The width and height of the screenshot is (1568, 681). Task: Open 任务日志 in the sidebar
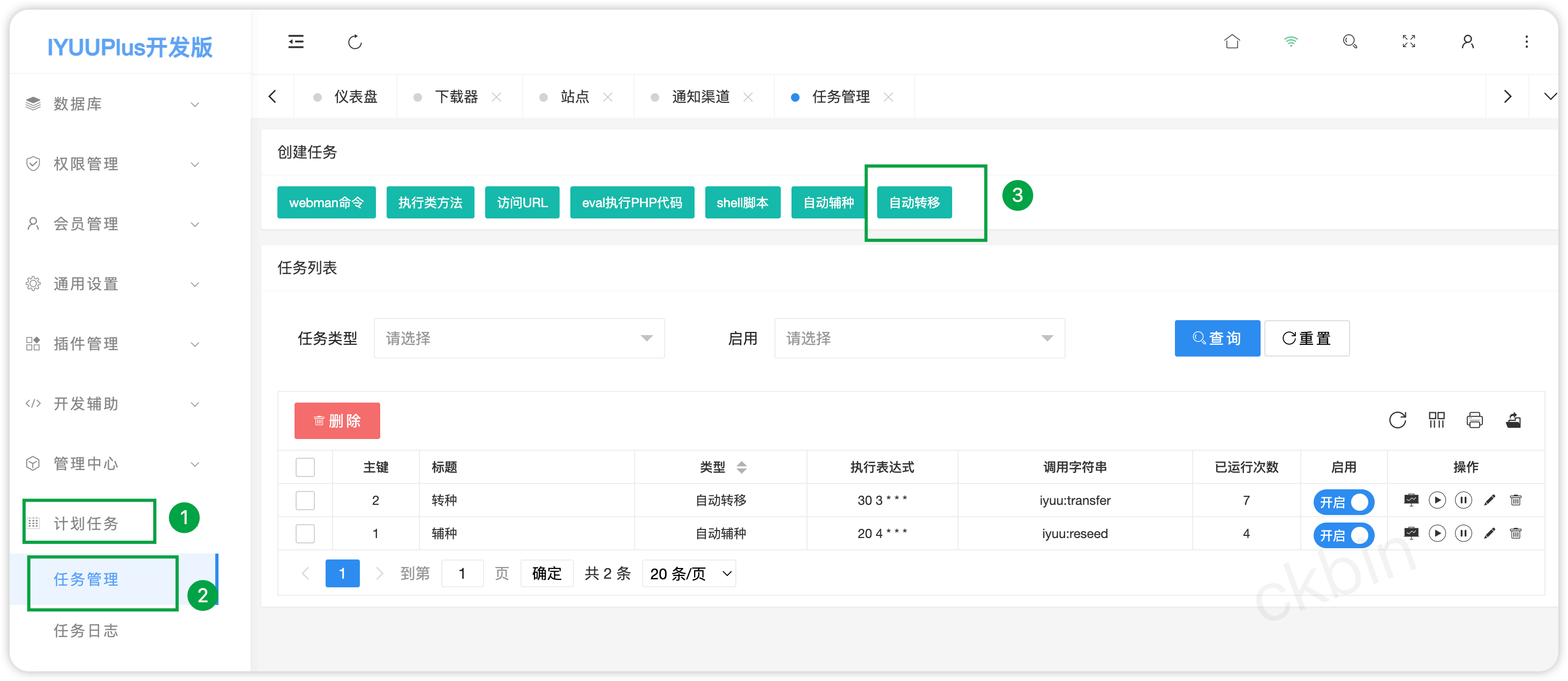click(x=86, y=631)
